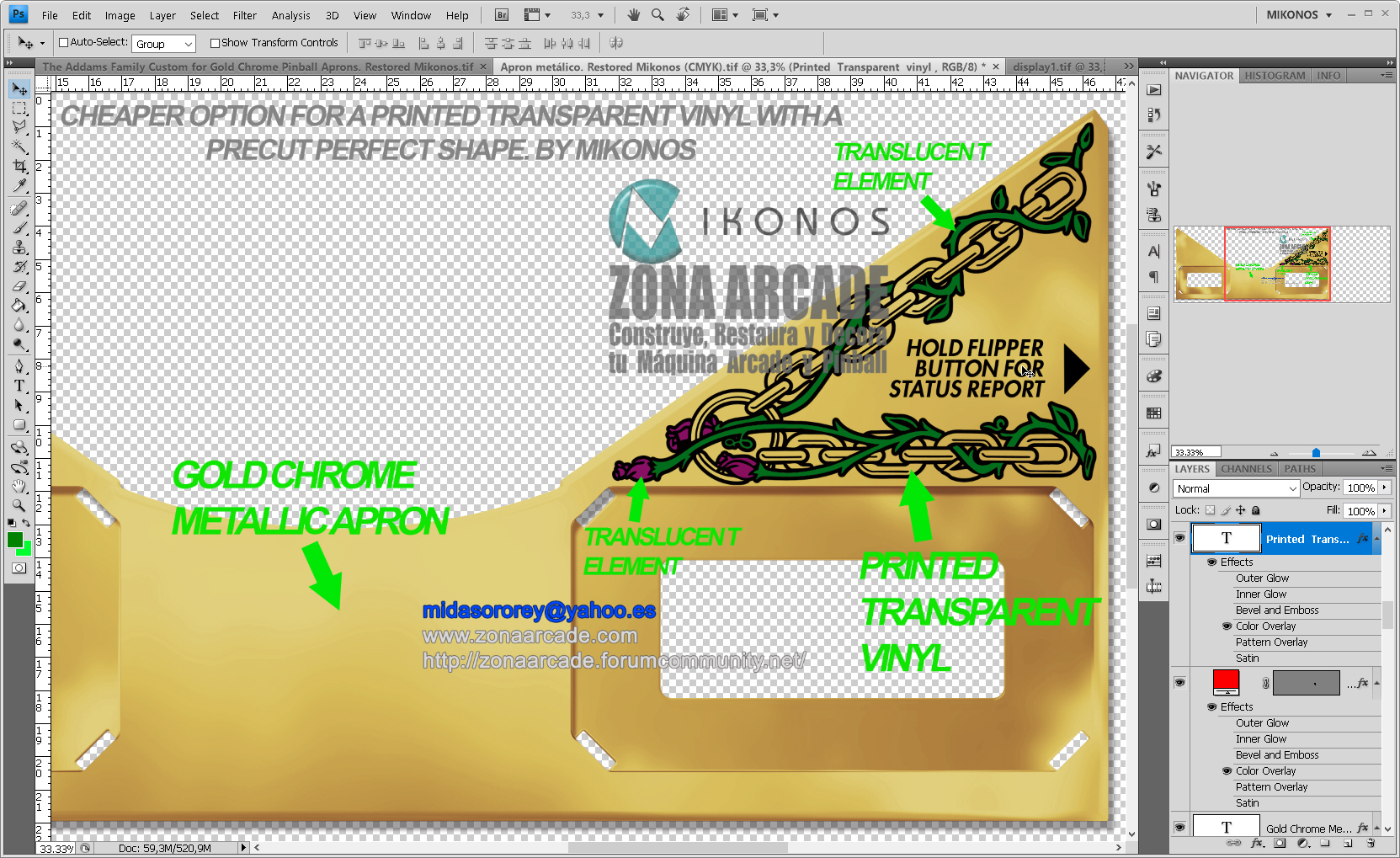Click the Bevel and Emboss effect entry
This screenshot has height=858, width=1400.
[x=1276, y=610]
